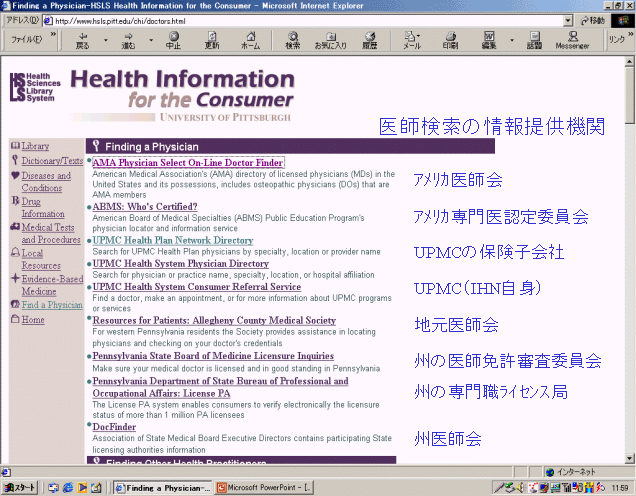This screenshot has height=496, width=636.
Task: Open the Messenger toolbar icon
Action: pos(572,40)
